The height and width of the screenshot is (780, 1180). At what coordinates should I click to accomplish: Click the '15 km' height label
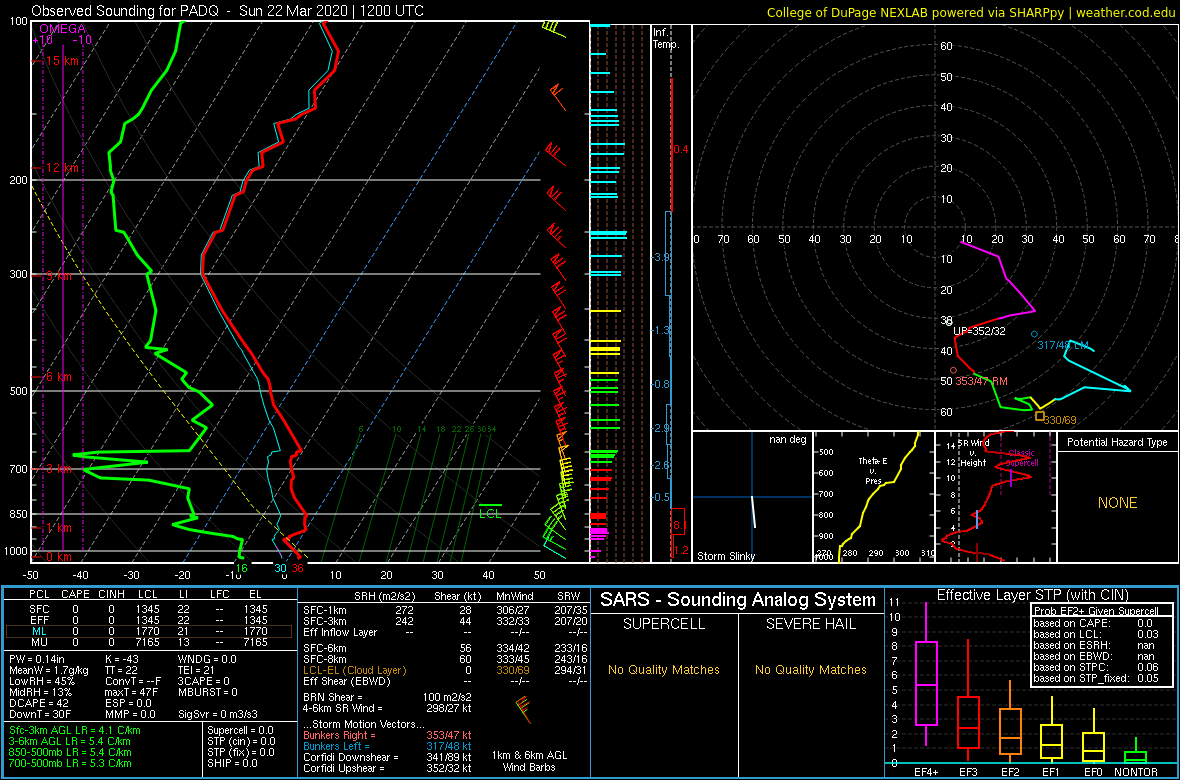coord(61,60)
